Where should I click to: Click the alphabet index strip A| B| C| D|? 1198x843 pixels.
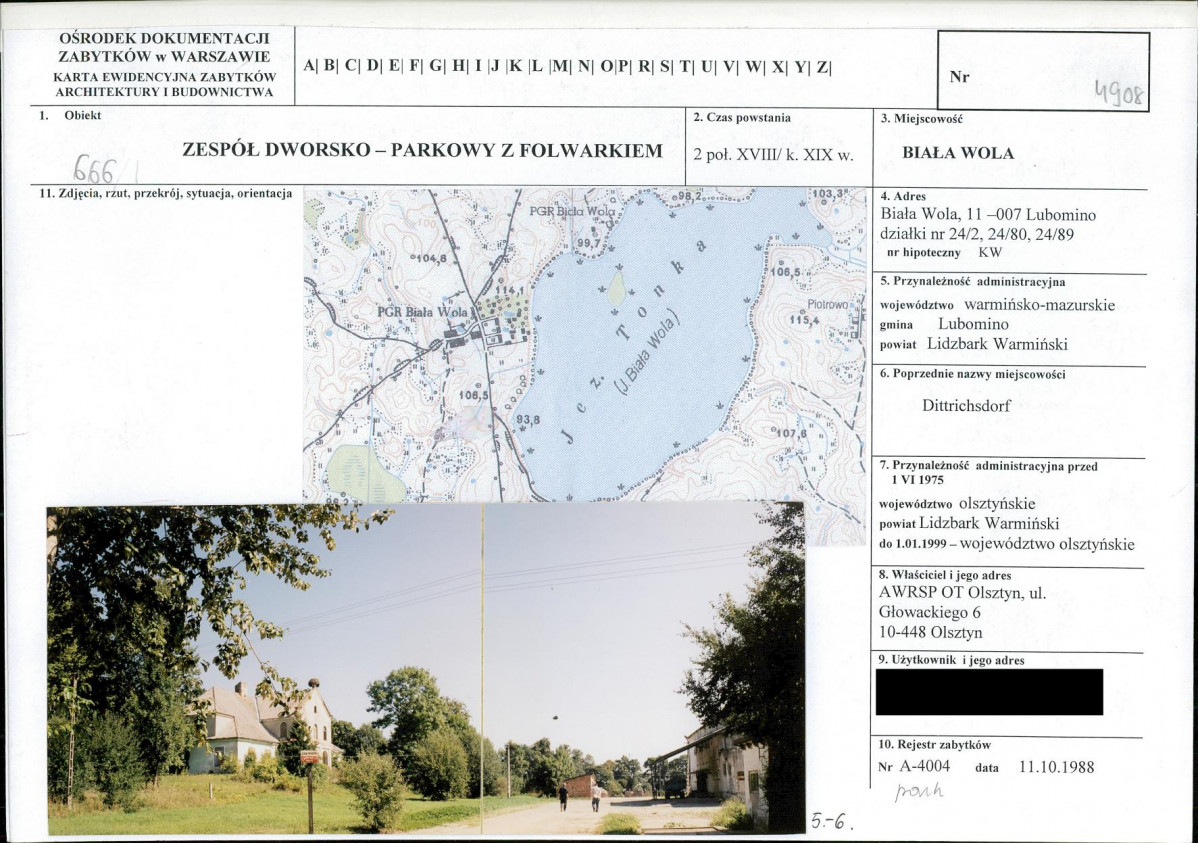click(x=566, y=67)
